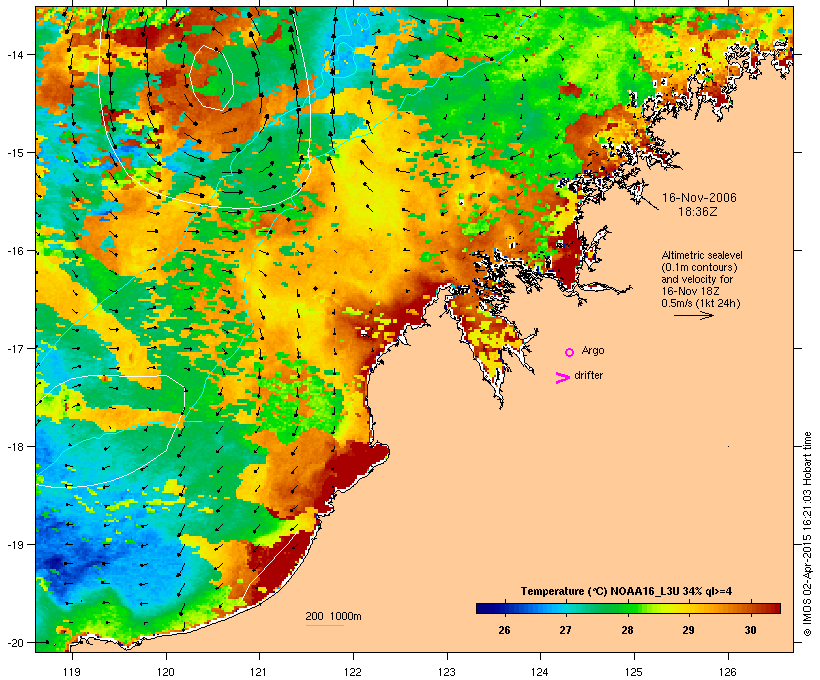Click the longitude axis label '123'
Viewport: 820px width, 680px height.
447,672
